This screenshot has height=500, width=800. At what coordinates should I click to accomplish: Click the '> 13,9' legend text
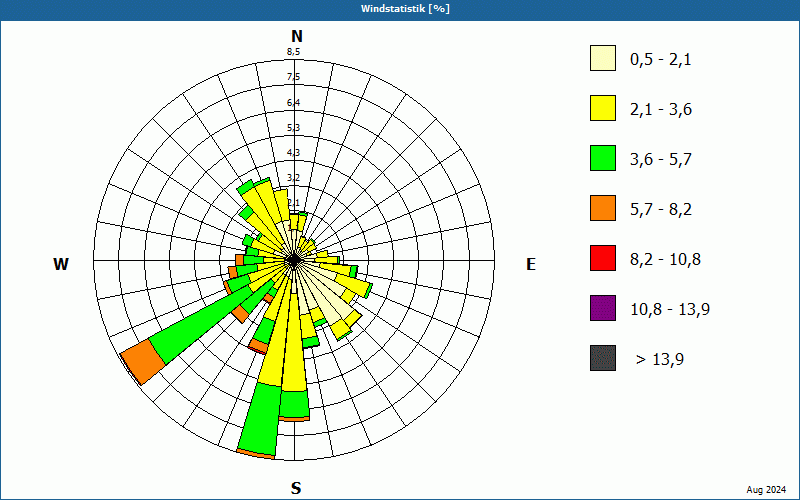(660, 360)
